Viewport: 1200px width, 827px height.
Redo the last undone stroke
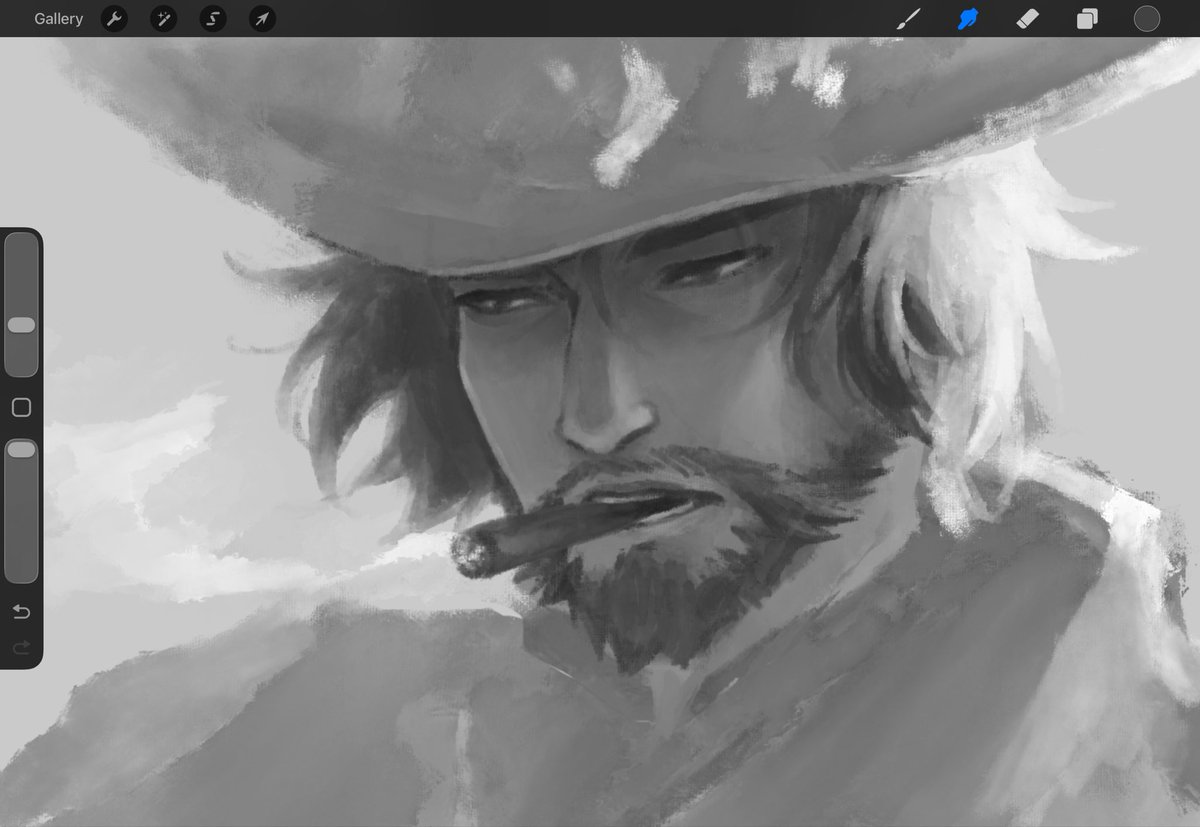tap(21, 648)
